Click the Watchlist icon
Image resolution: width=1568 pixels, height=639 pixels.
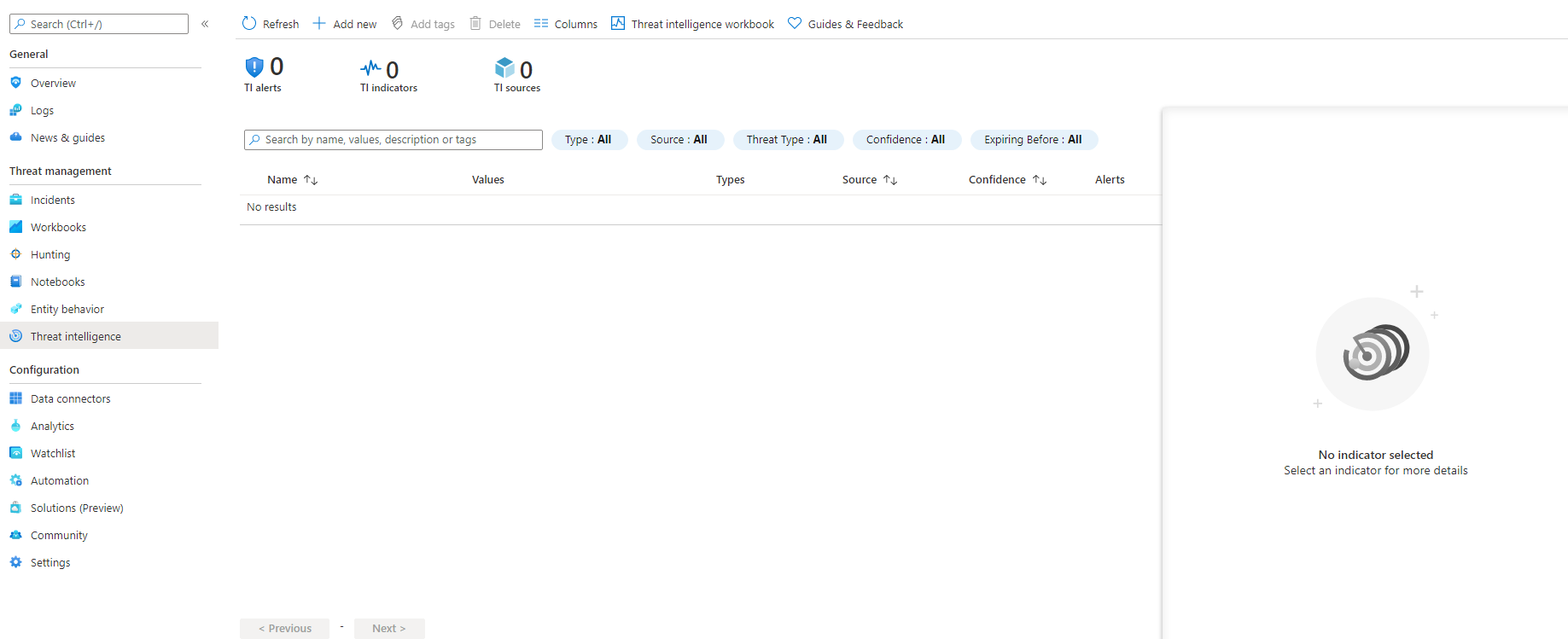15,453
